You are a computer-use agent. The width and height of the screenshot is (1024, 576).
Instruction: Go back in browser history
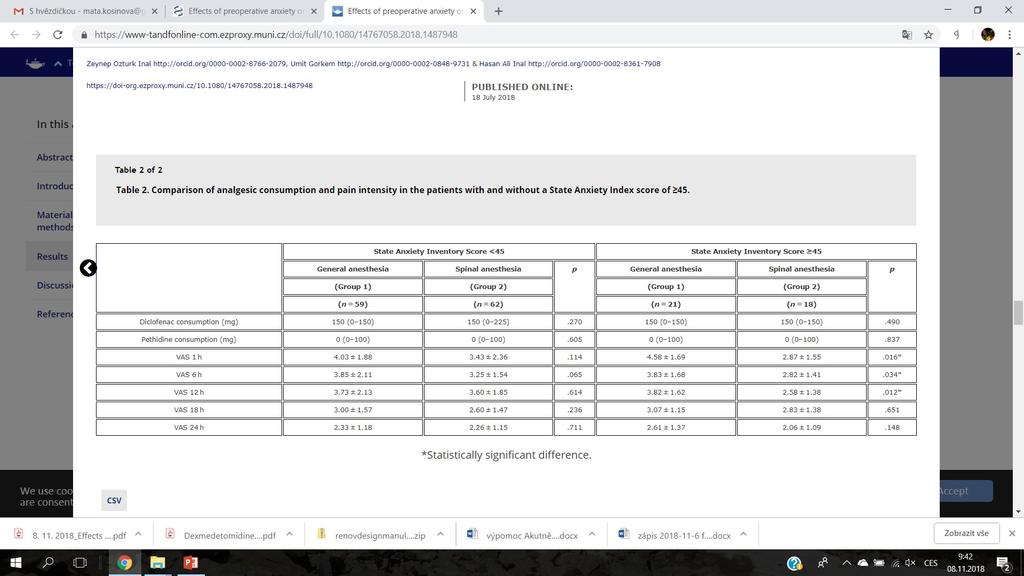(14, 35)
